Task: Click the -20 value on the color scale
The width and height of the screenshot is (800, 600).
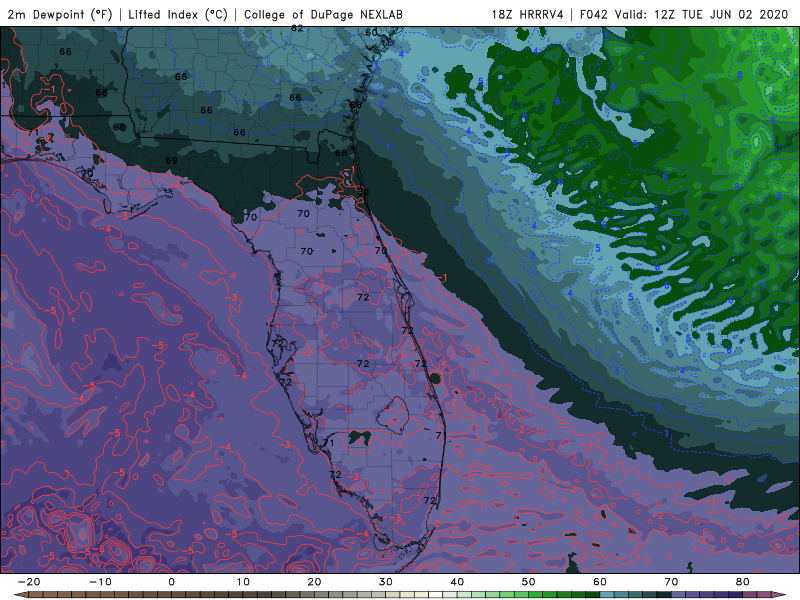Action: pos(29,582)
